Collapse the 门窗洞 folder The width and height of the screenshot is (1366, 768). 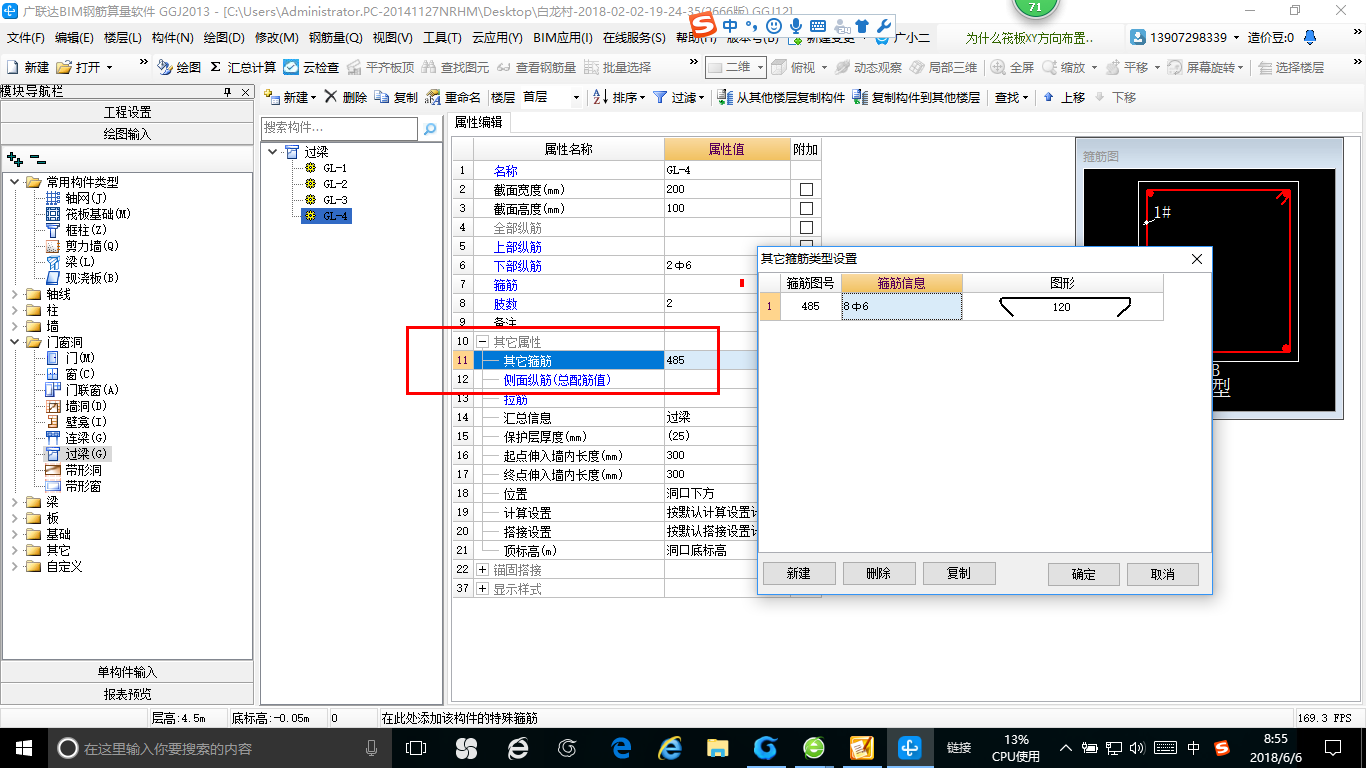point(15,342)
